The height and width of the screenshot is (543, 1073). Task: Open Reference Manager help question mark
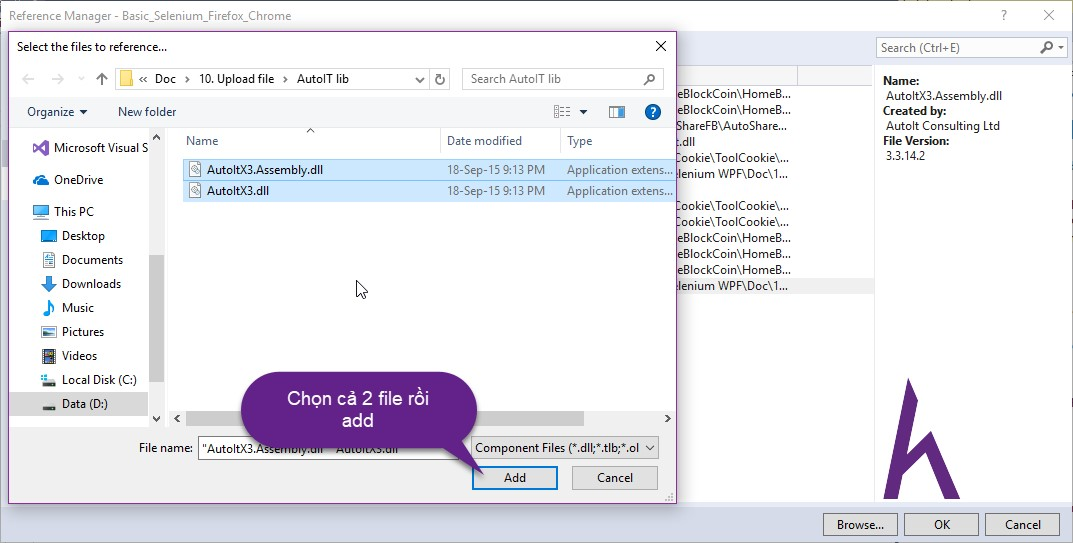coord(1004,15)
